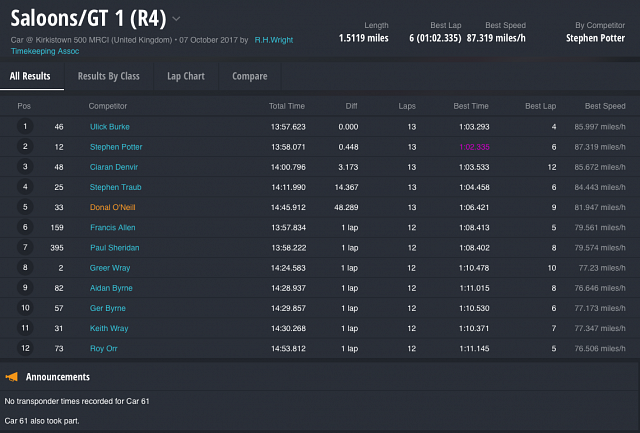640x433 pixels.
Task: Click the Announcements heading
Action: 58,377
